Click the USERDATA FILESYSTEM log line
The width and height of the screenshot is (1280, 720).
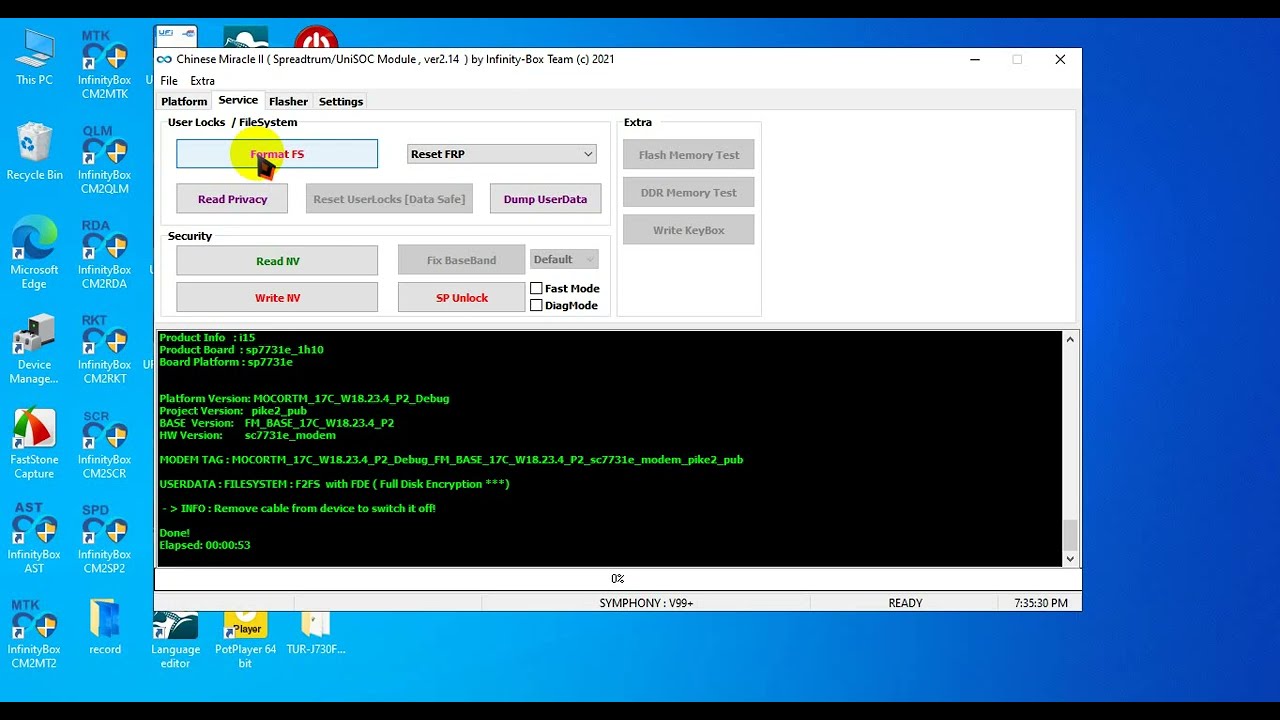[334, 484]
